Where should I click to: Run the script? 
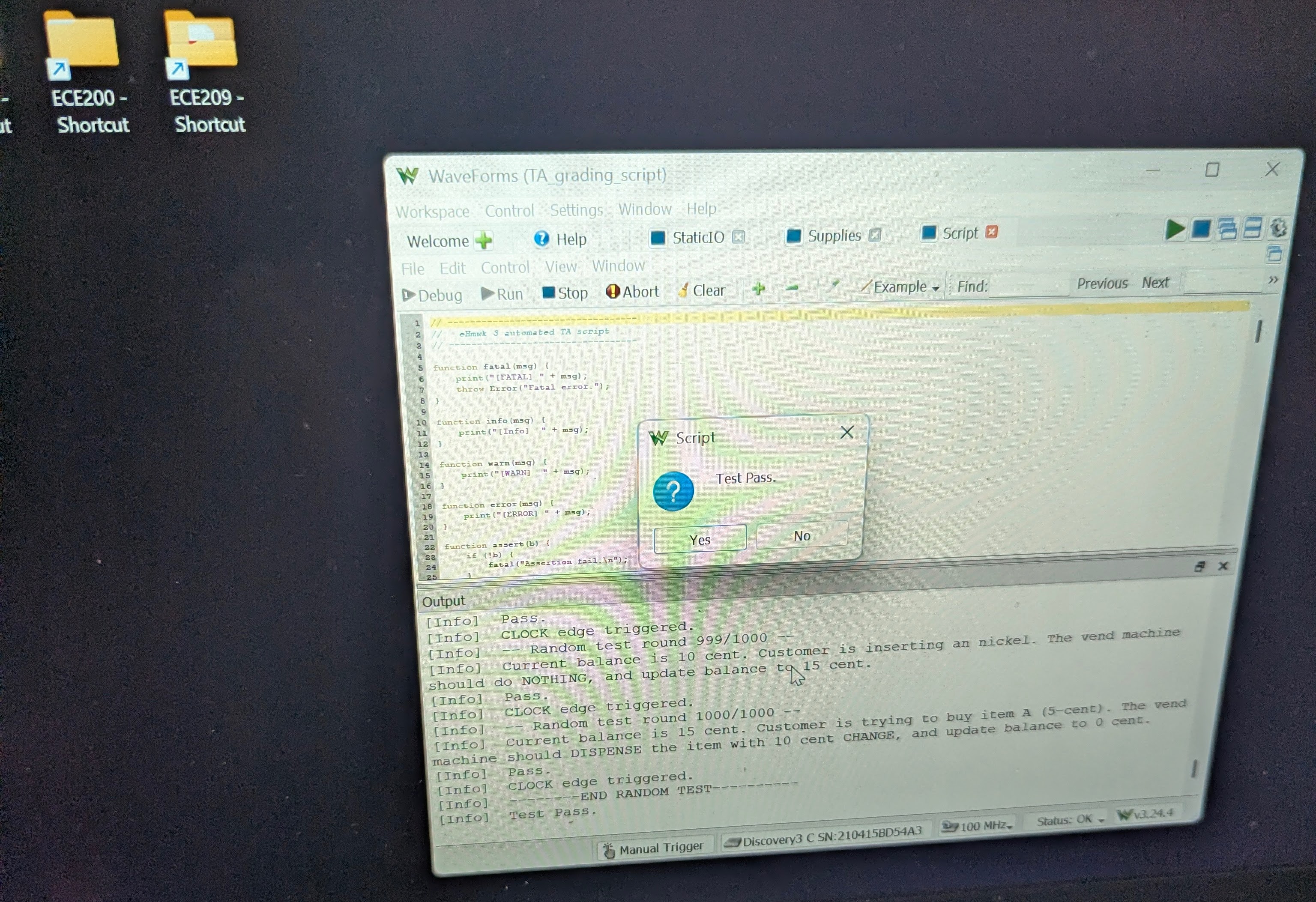502,294
